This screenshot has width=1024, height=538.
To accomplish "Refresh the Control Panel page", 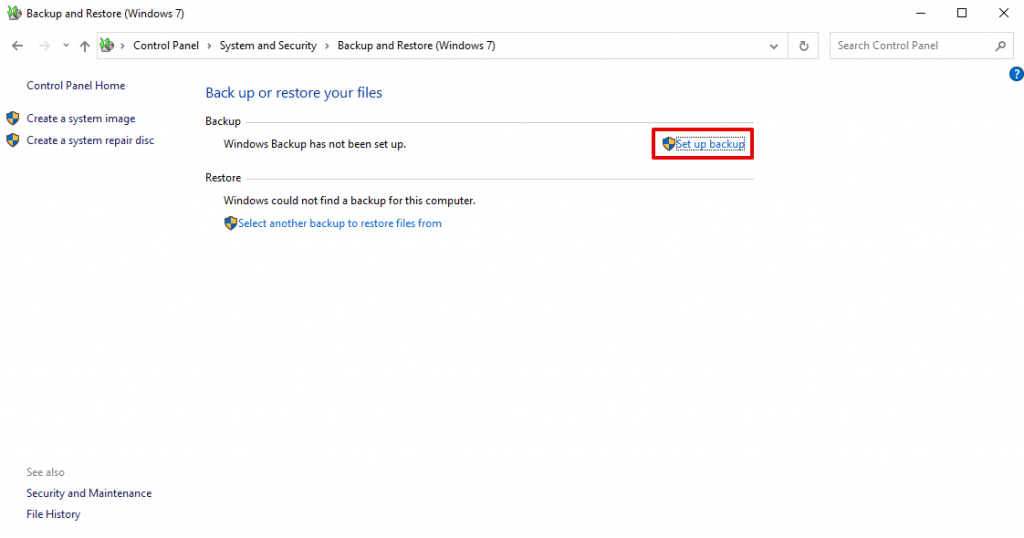I will (x=804, y=46).
